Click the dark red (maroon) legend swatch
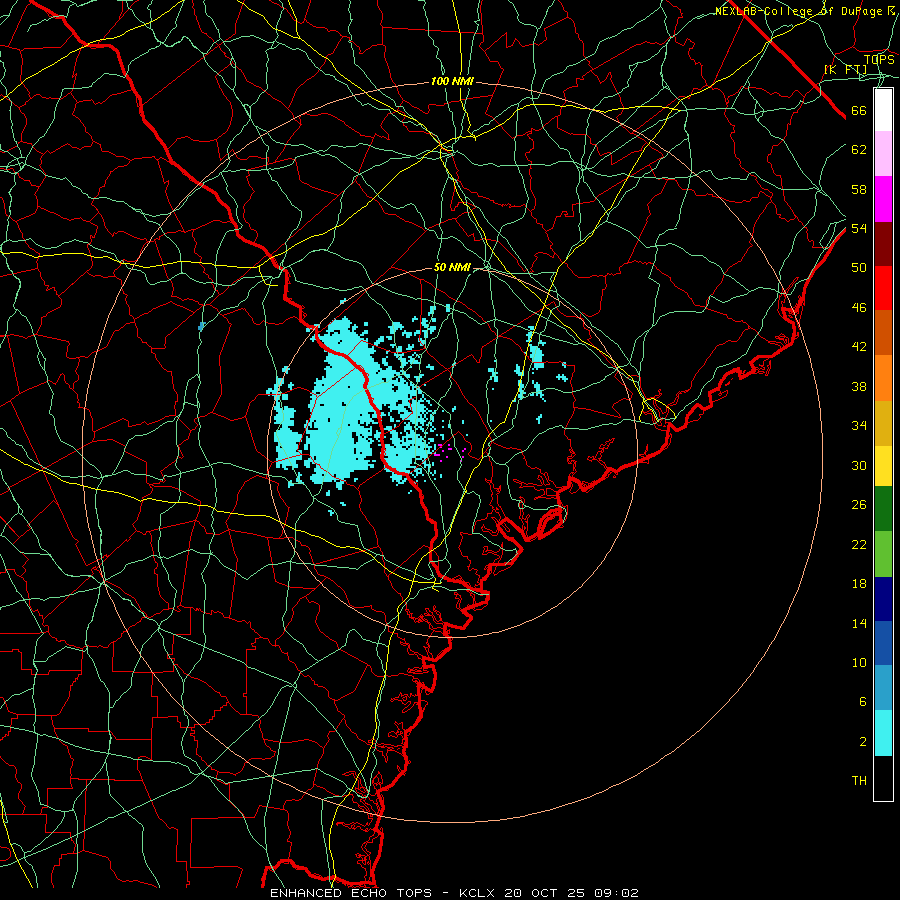 (883, 244)
